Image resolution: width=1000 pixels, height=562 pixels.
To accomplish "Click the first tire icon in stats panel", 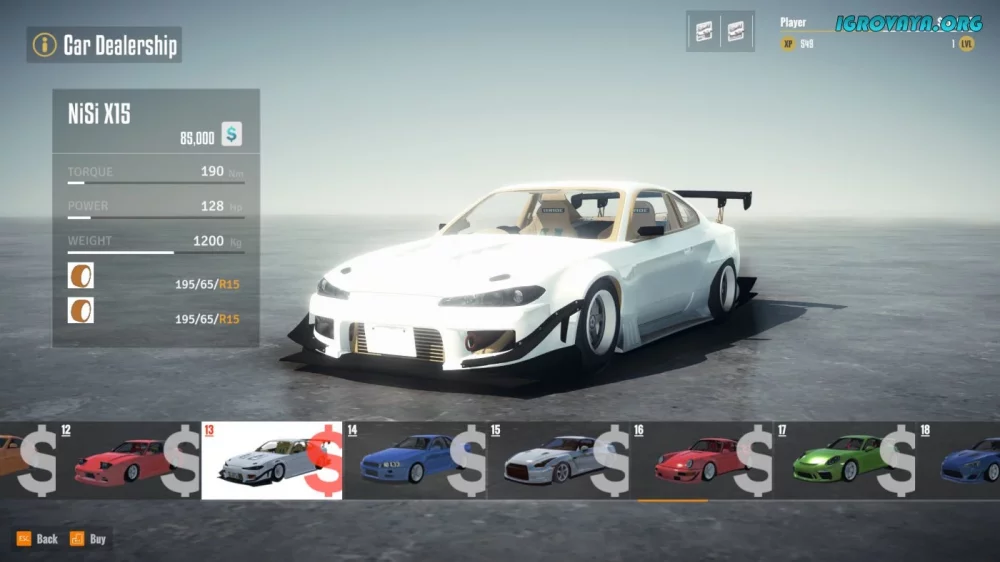I will (81, 276).
